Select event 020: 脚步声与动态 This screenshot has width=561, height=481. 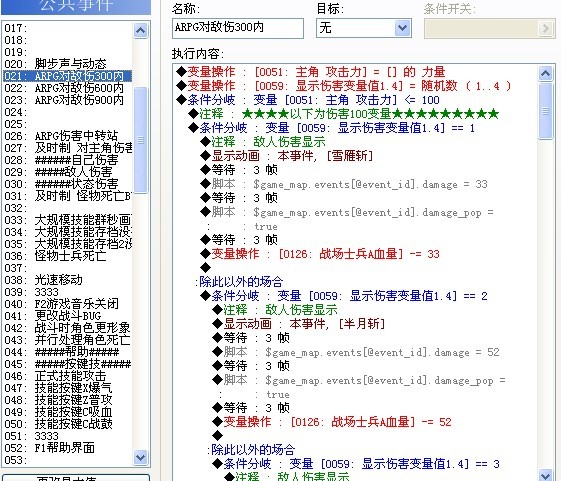(x=68, y=64)
